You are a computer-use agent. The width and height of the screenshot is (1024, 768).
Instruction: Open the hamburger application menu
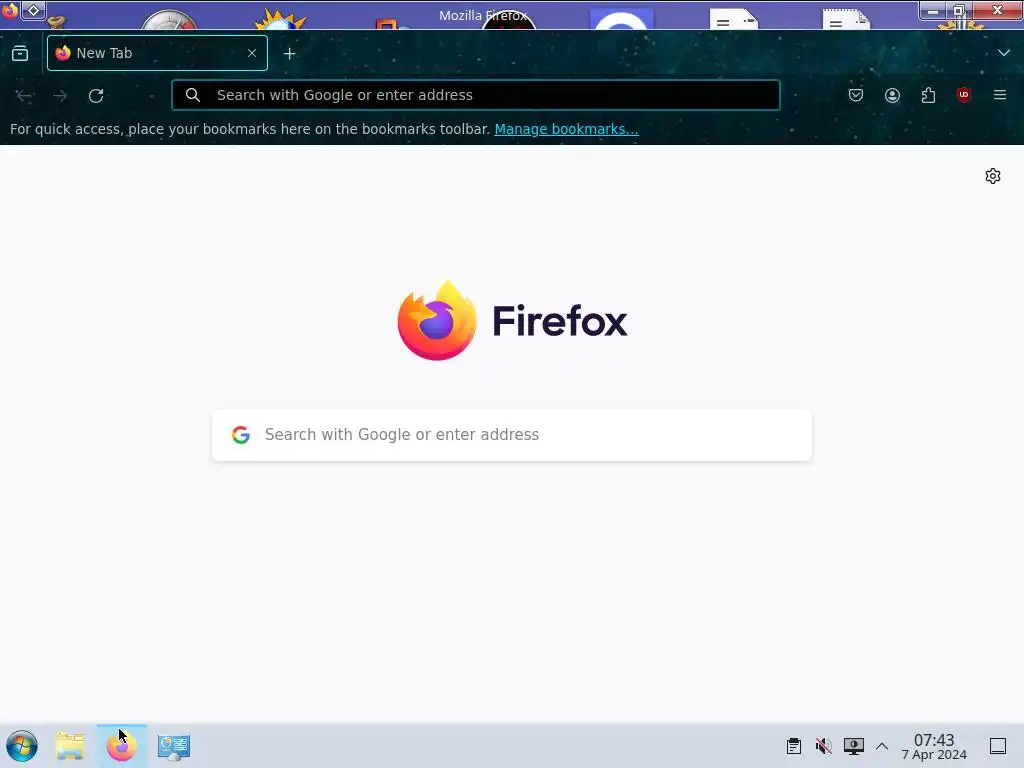[1000, 95]
